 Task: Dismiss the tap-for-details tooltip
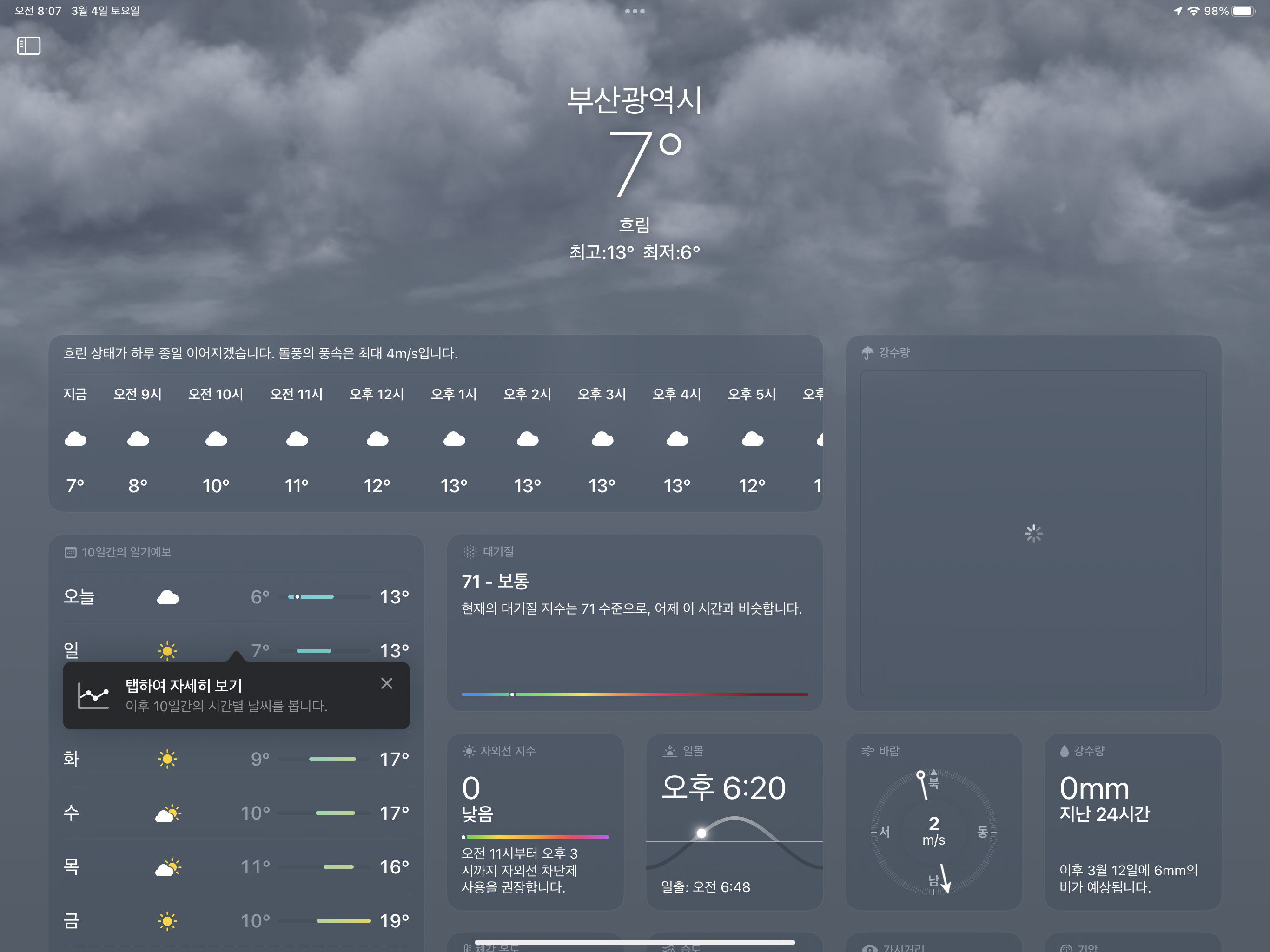(386, 683)
